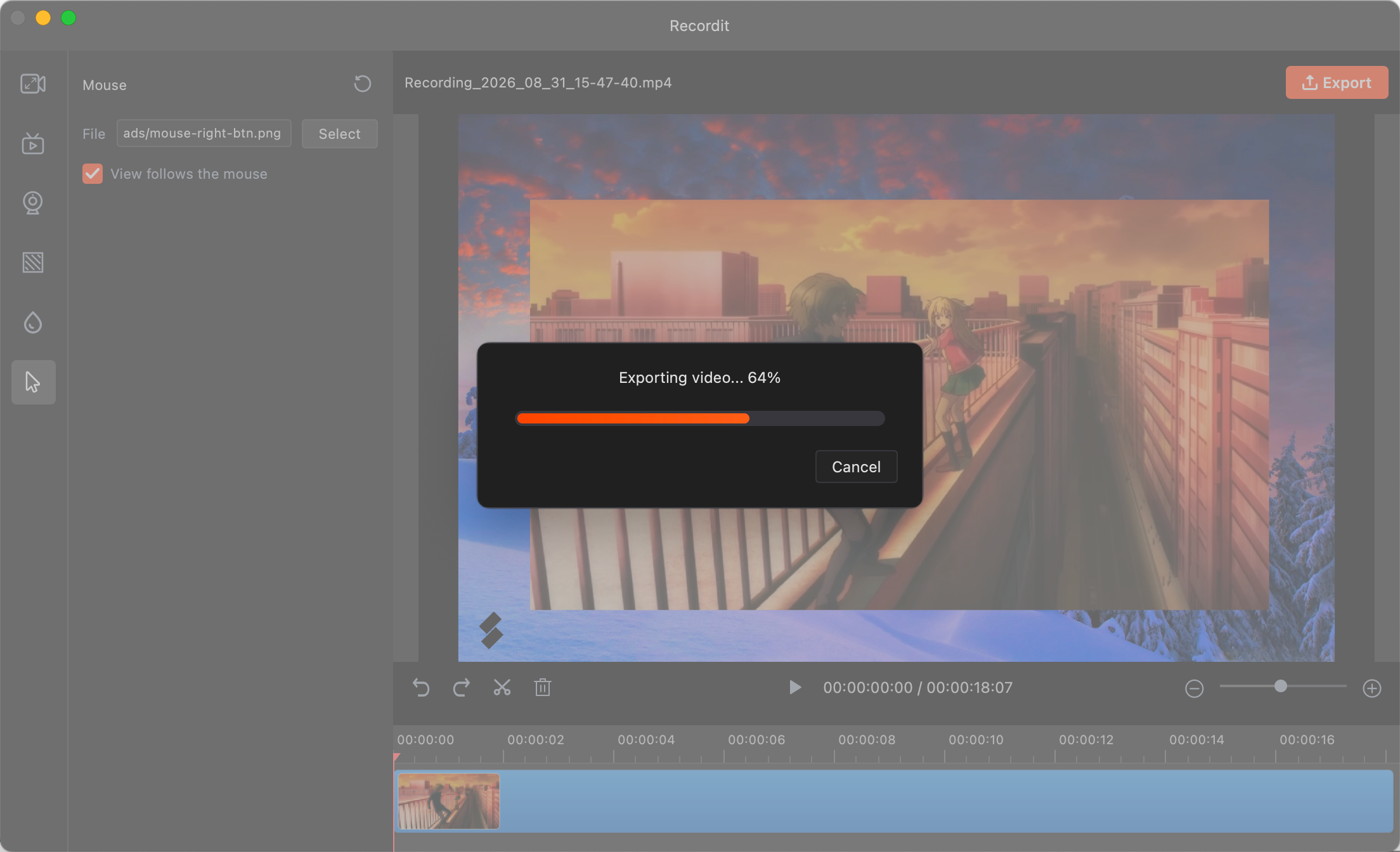Click the video preview canvas
The width and height of the screenshot is (1400, 852).
coord(896,388)
